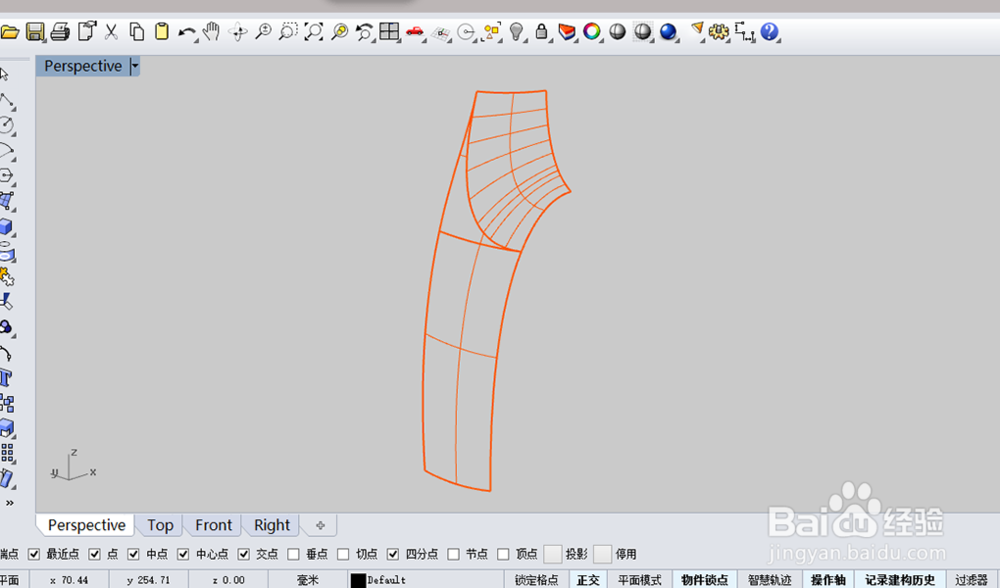Viewport: 1000px width, 588px height.
Task: Switch to the Right viewport tab
Action: [x=272, y=525]
